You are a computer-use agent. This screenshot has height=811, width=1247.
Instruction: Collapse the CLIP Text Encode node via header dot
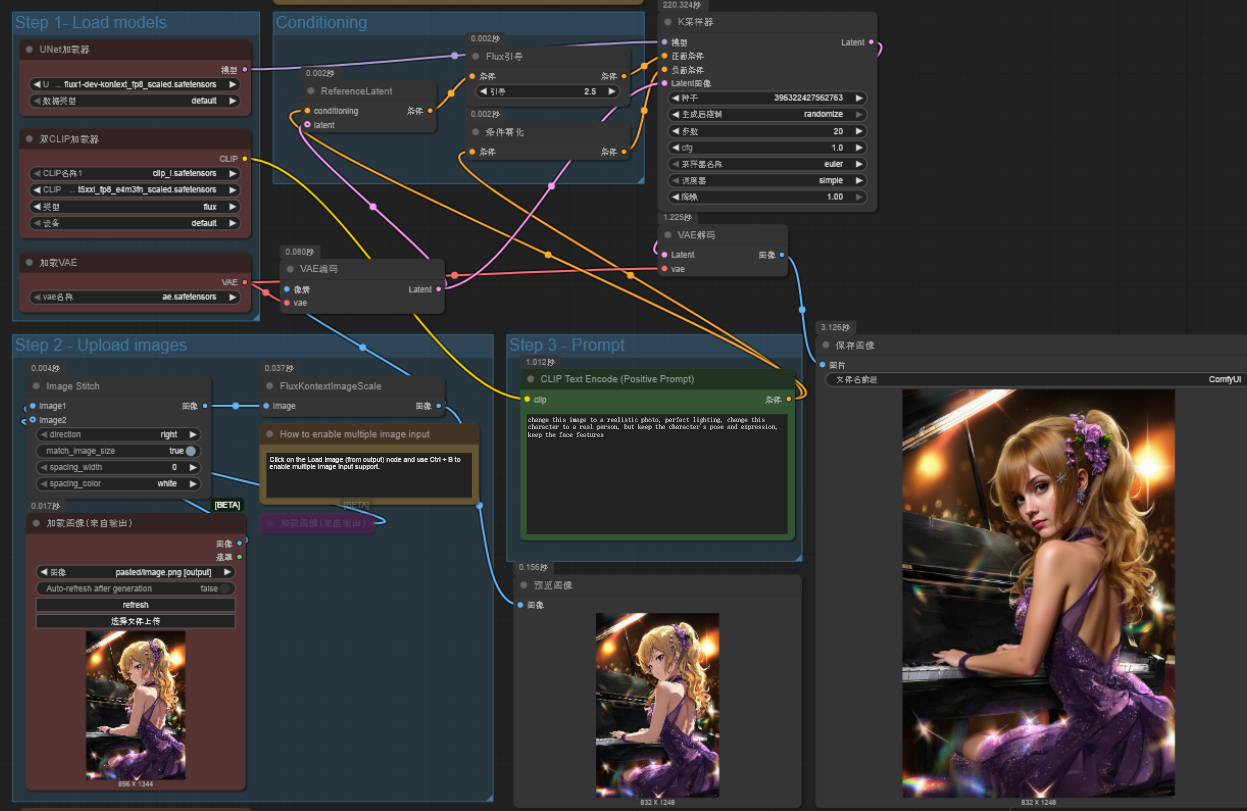tap(530, 379)
